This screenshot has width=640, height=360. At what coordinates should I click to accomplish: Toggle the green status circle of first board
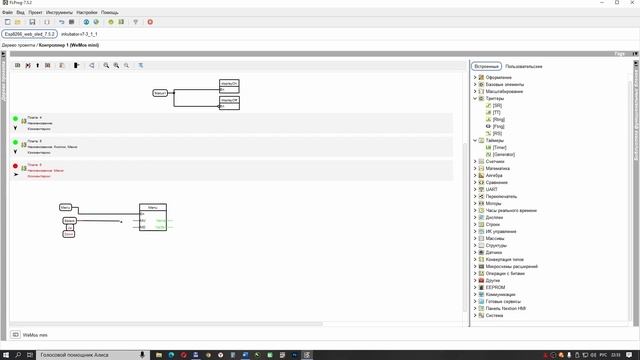point(16,119)
